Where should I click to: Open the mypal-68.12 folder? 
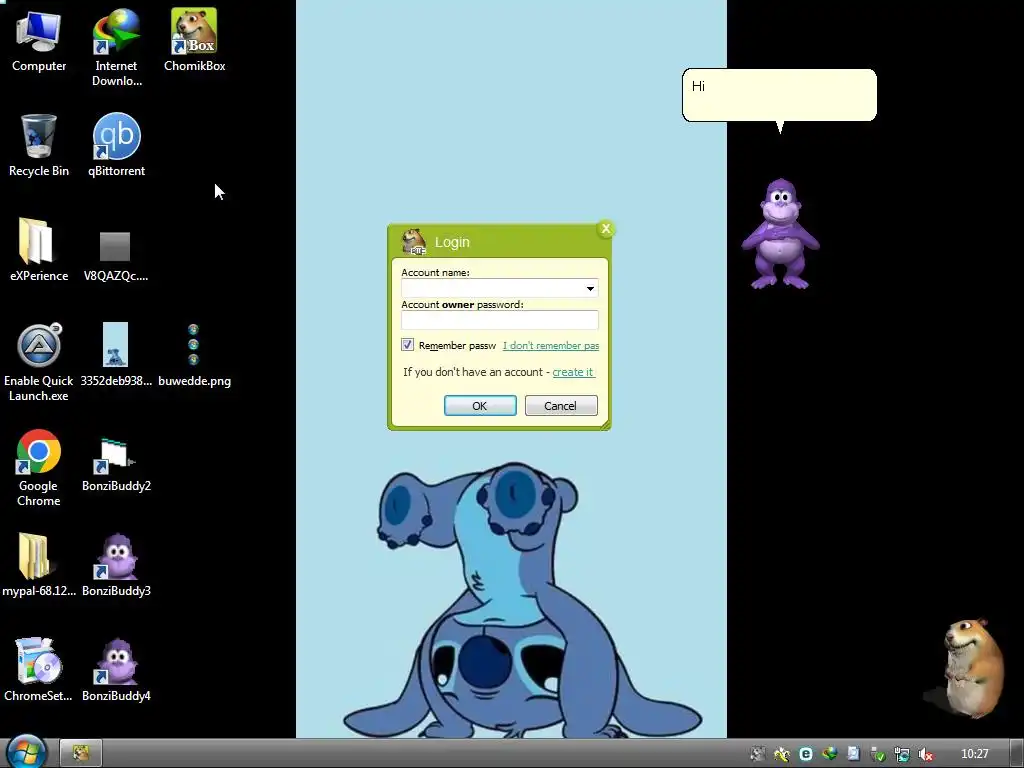coord(39,565)
